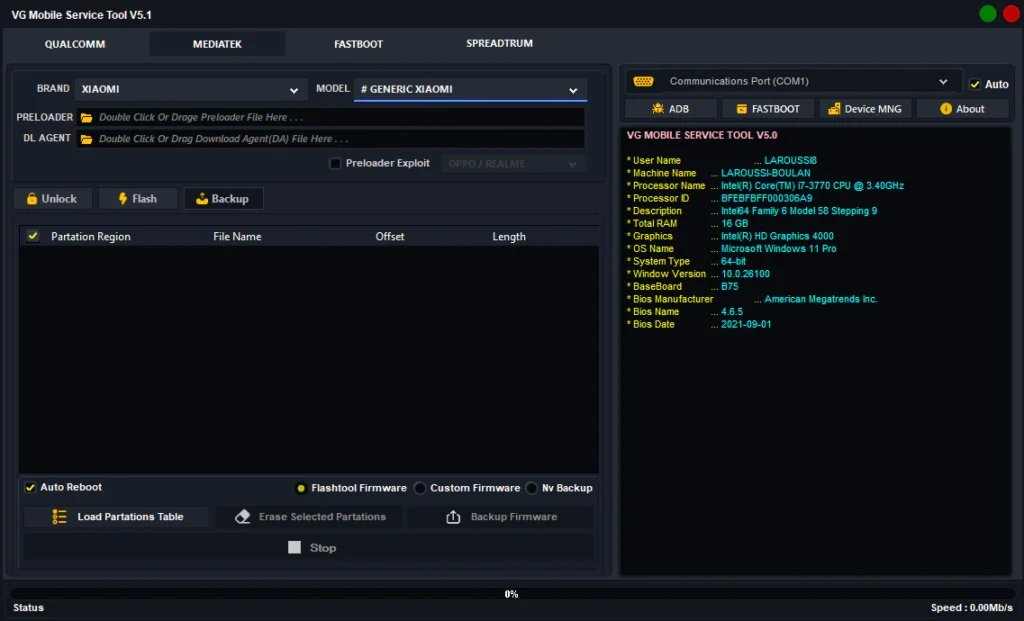The image size is (1024, 621).
Task: Click the Status label in status bar
Action: (x=28, y=608)
